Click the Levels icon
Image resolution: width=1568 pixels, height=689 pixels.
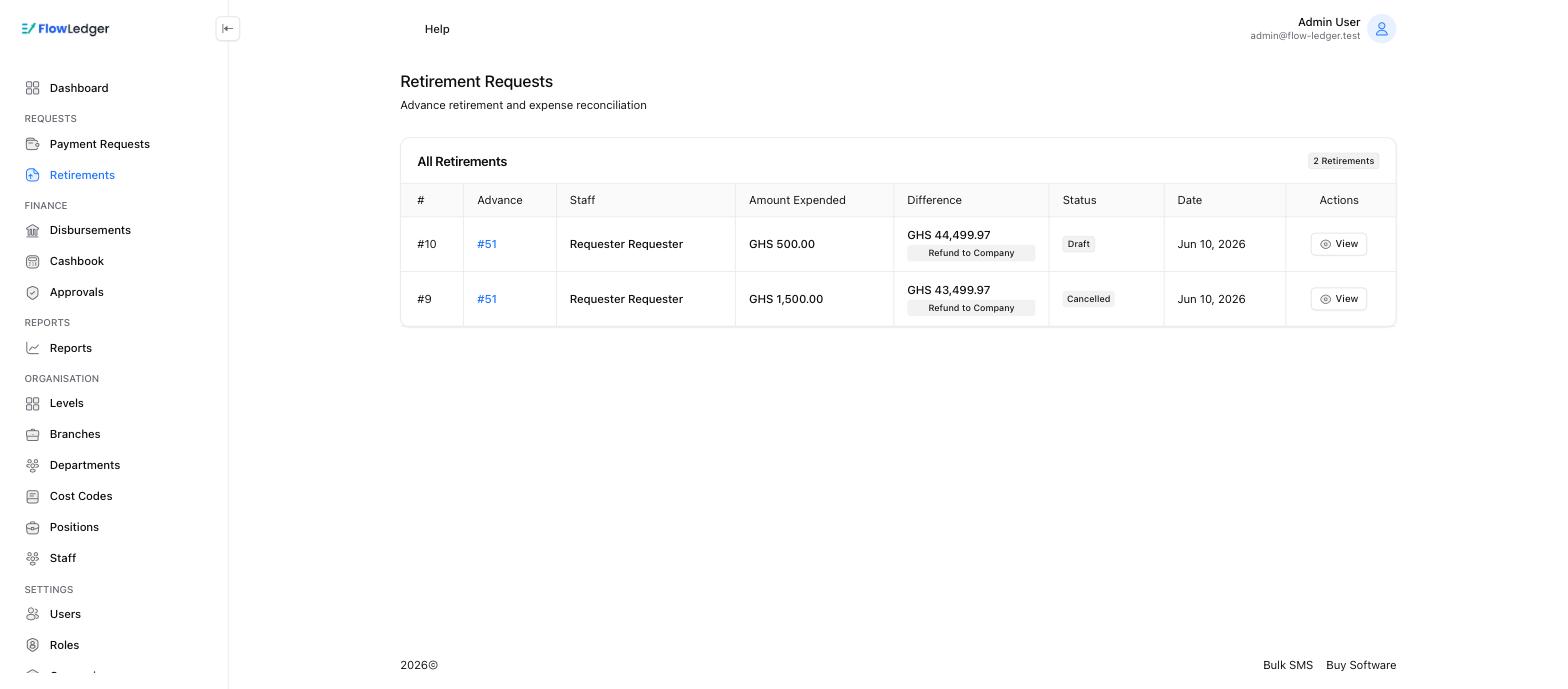point(33,403)
